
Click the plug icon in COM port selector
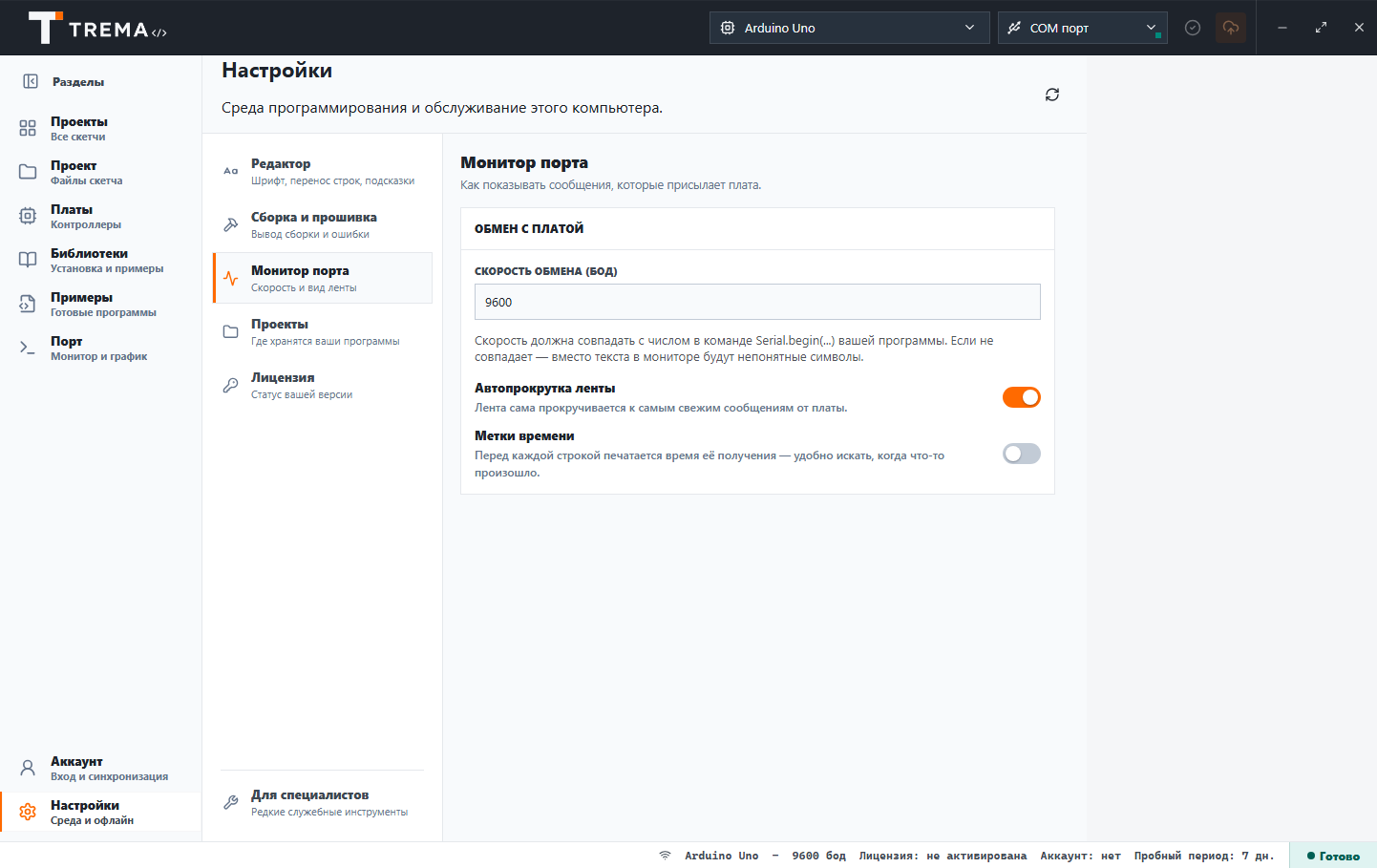click(x=1014, y=28)
